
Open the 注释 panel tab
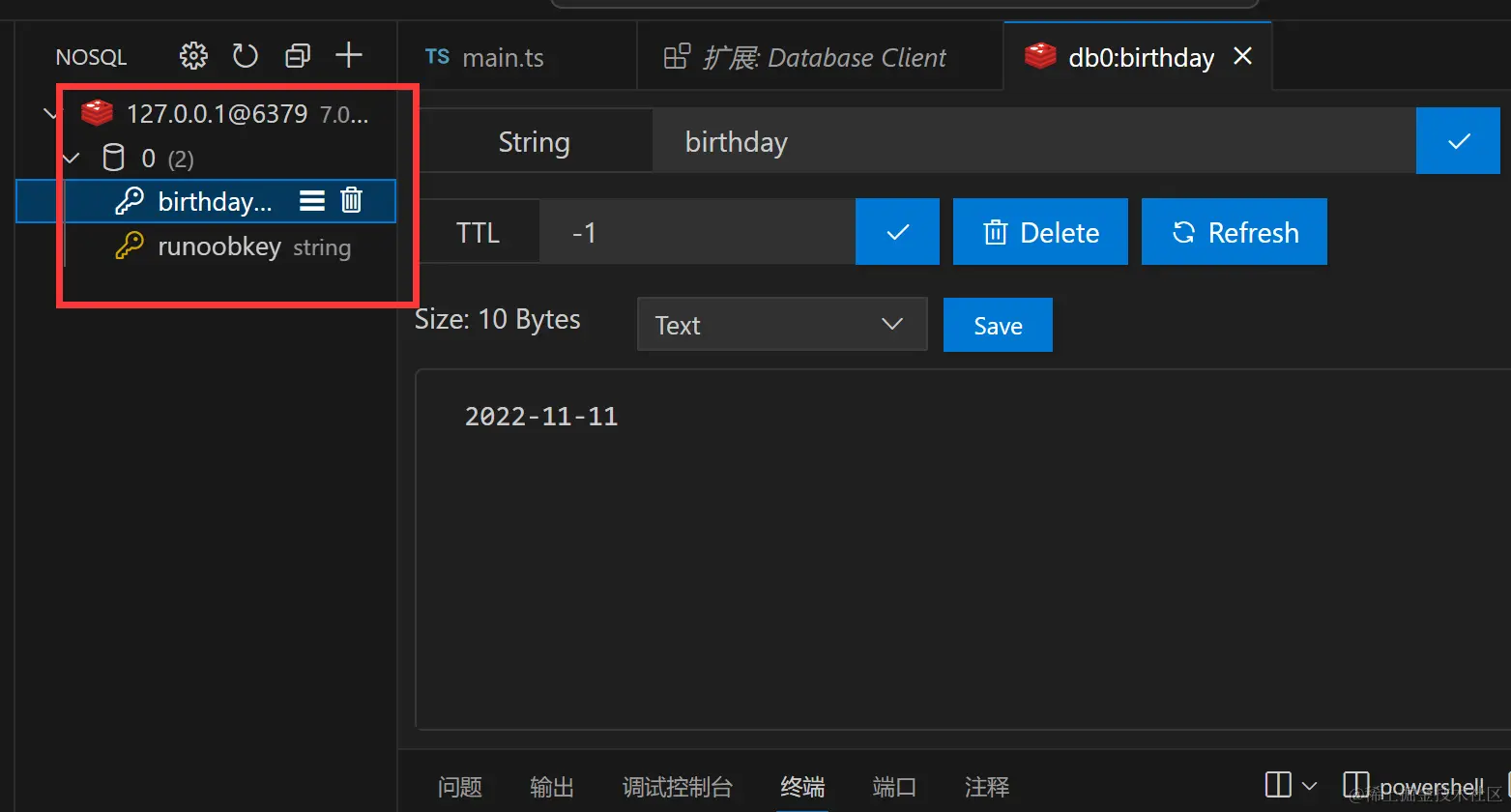[987, 787]
